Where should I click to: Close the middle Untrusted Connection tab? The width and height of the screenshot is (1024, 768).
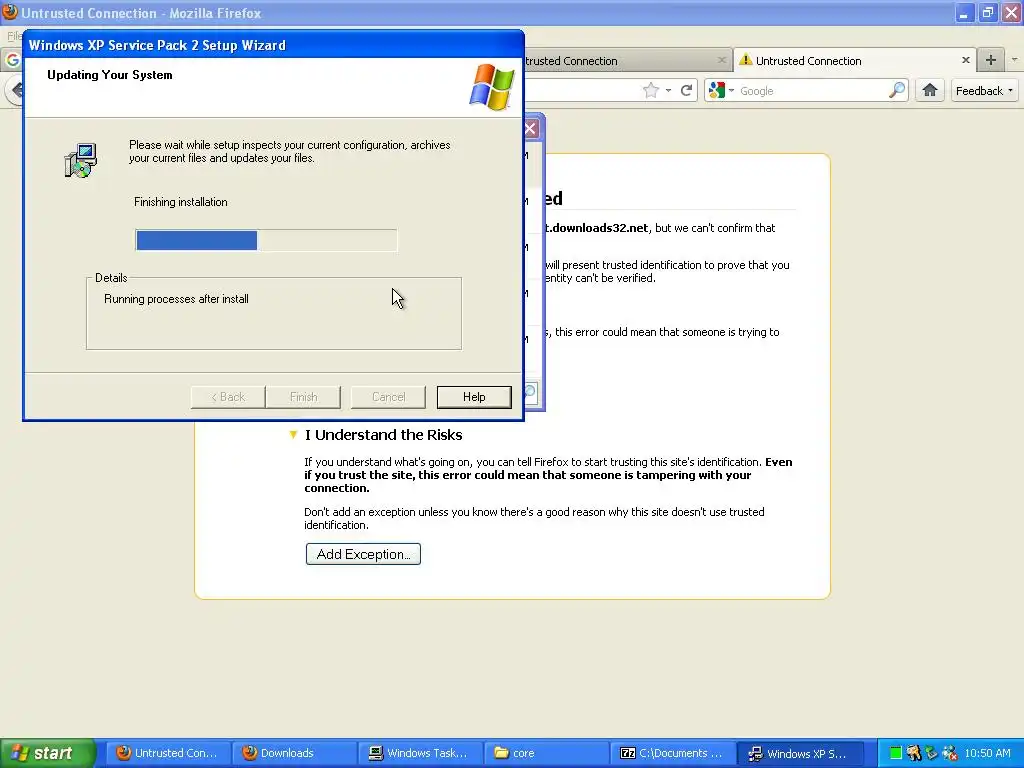721,60
